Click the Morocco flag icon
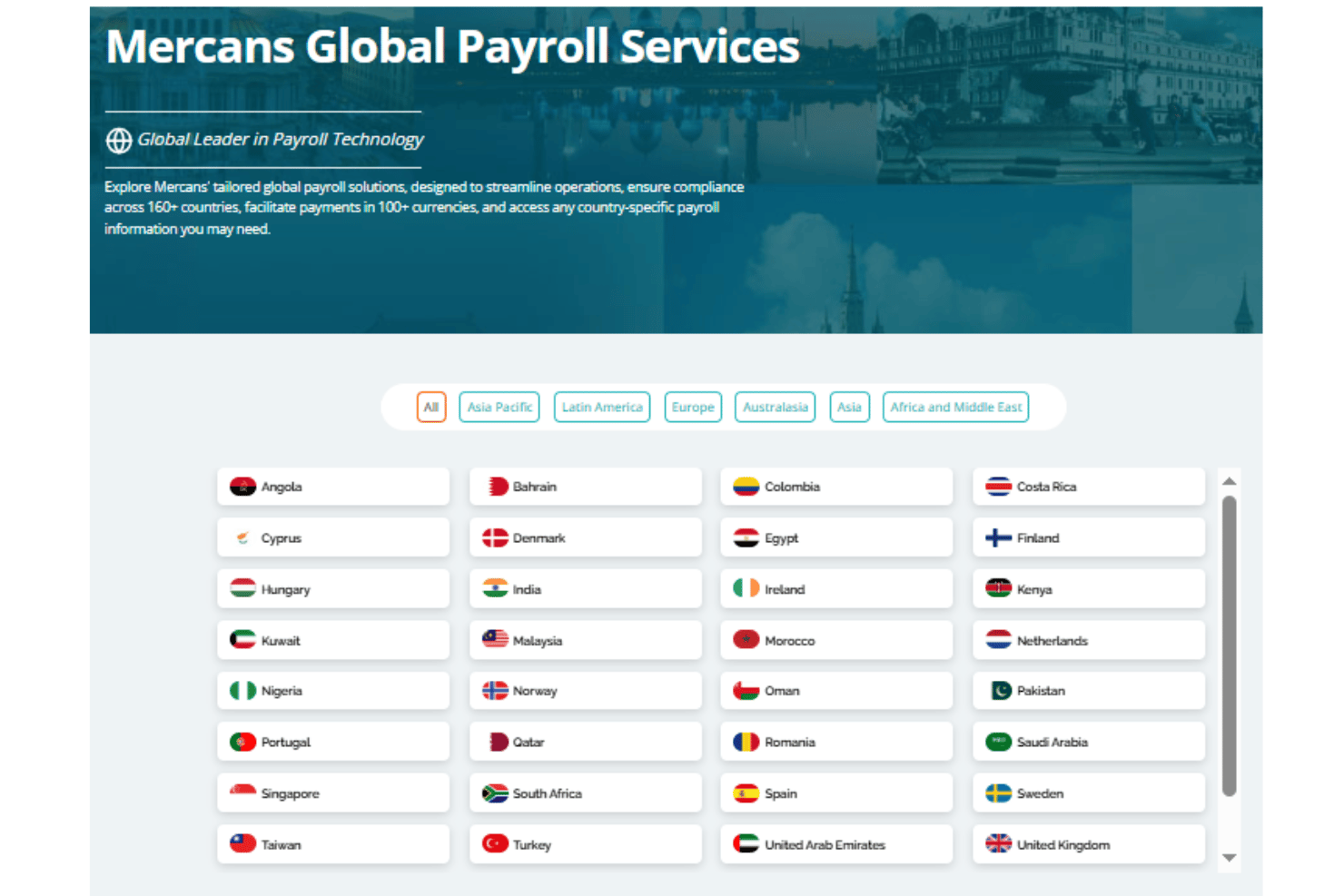The height and width of the screenshot is (896, 1344). click(746, 640)
